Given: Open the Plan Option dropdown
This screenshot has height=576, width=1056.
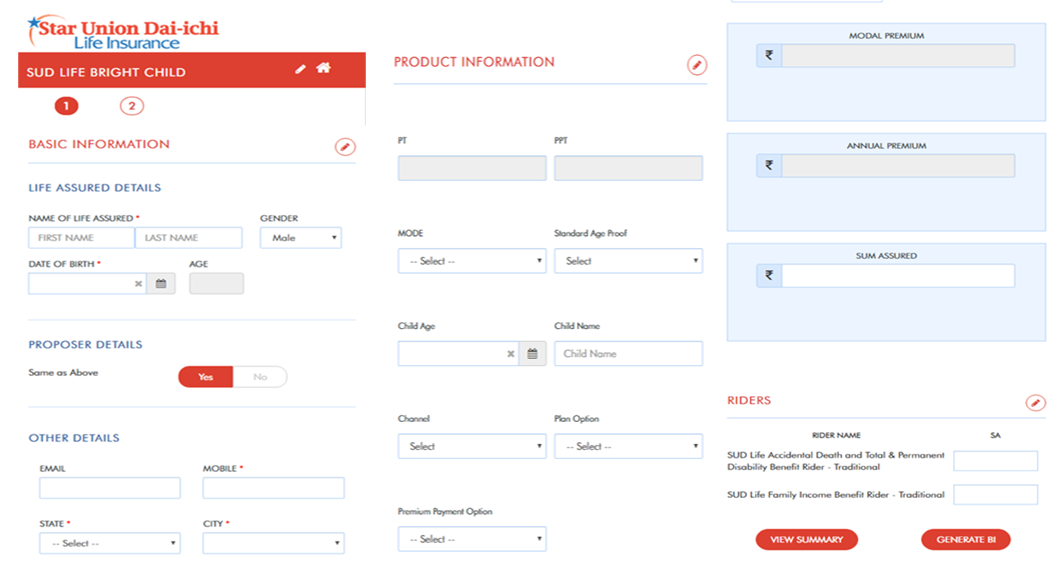Looking at the screenshot, I should (628, 446).
